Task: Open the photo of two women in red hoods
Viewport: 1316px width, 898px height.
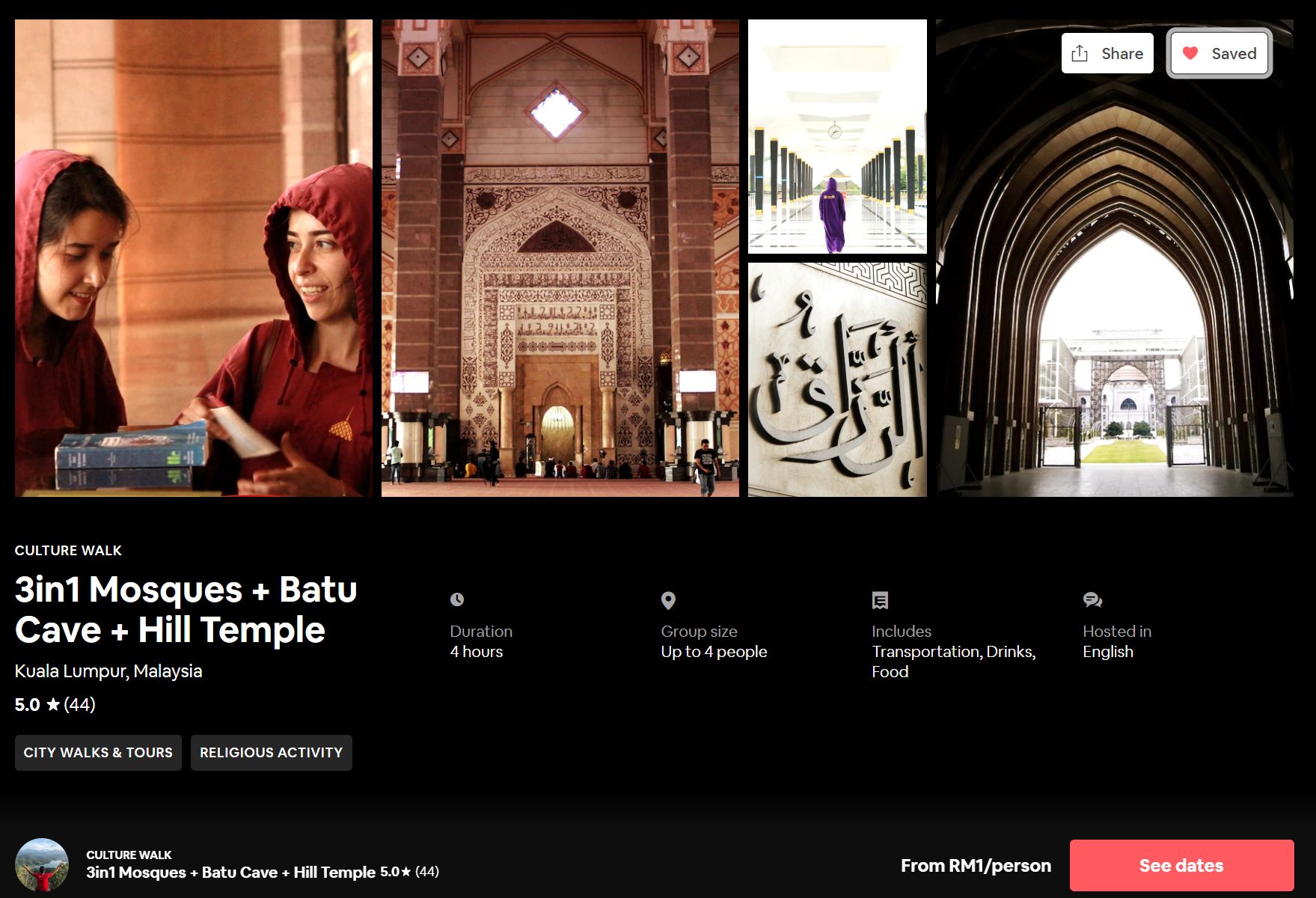Action: pos(193,258)
